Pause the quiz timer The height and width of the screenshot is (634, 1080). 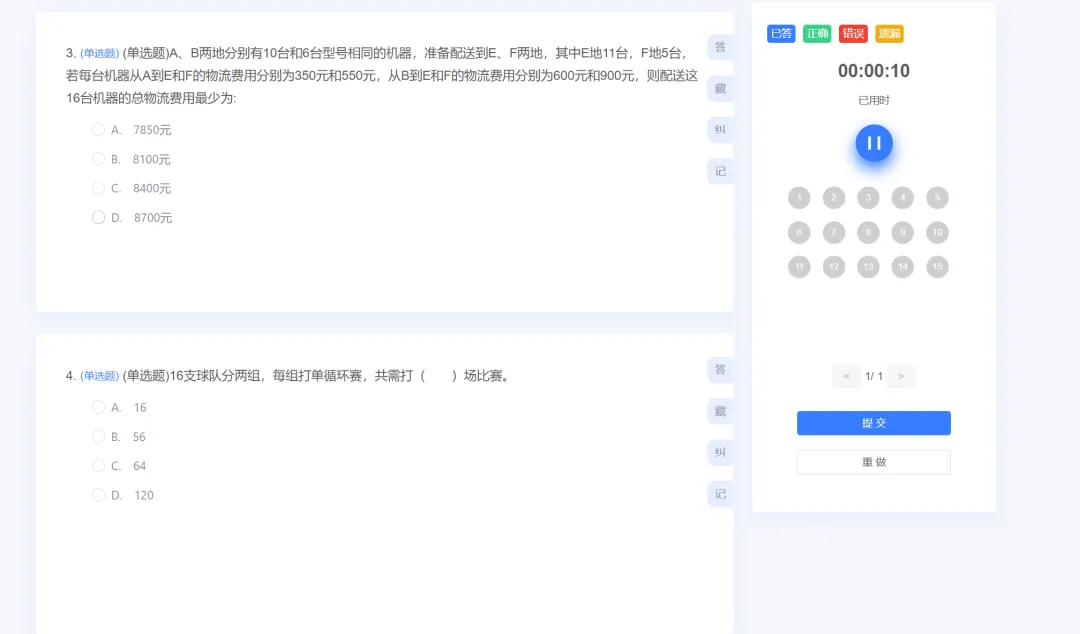pyautogui.click(x=874, y=143)
